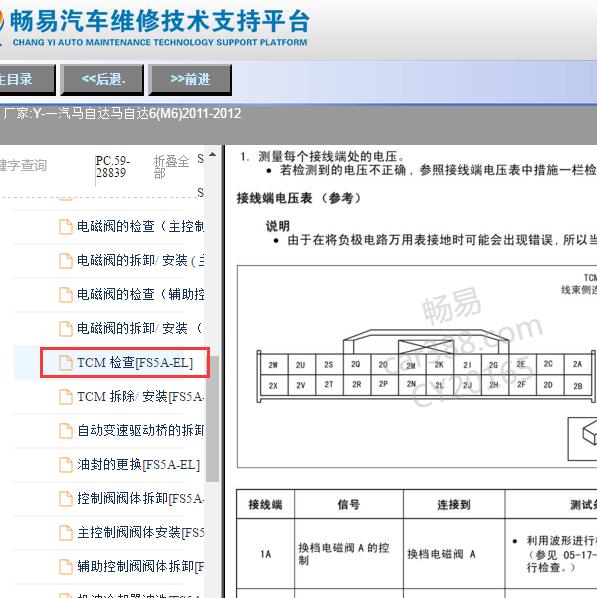
Task: Click document icon beside 油封的更换[FS5A-EL]
Action: point(66,465)
